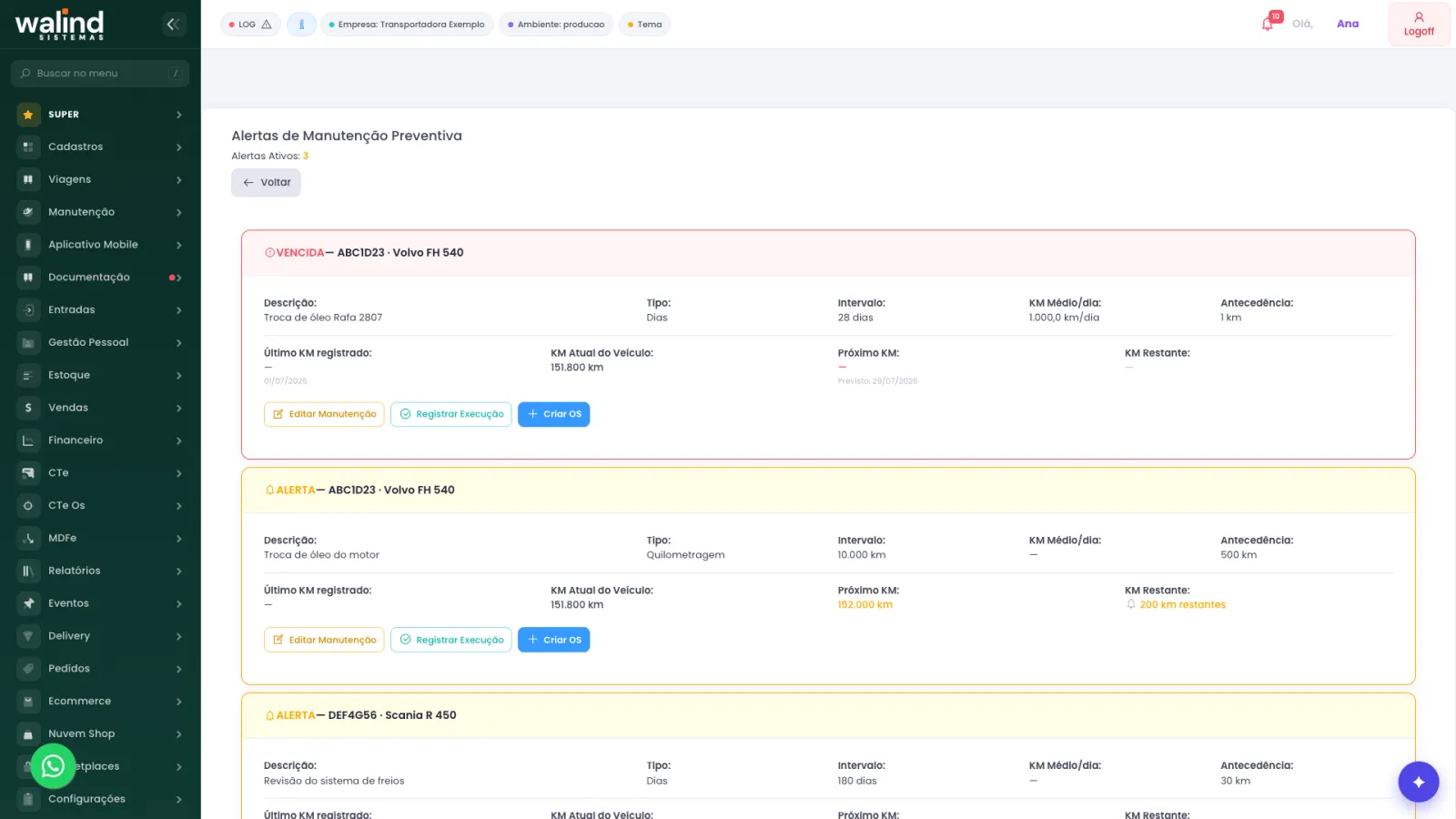This screenshot has width=1456, height=819.
Task: Go back using the Voltar button
Action: 266,183
